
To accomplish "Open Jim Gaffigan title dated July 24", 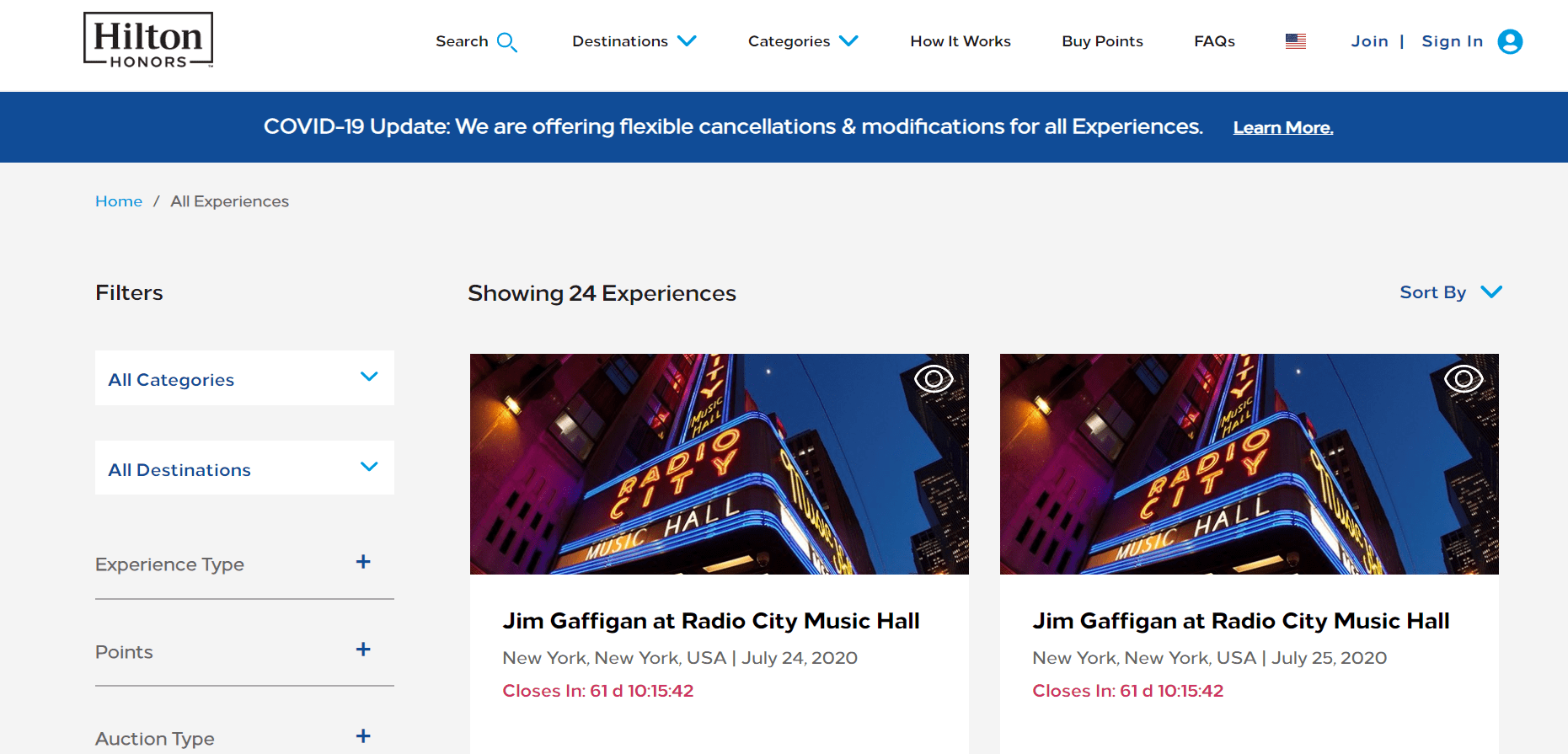I will pos(711,621).
